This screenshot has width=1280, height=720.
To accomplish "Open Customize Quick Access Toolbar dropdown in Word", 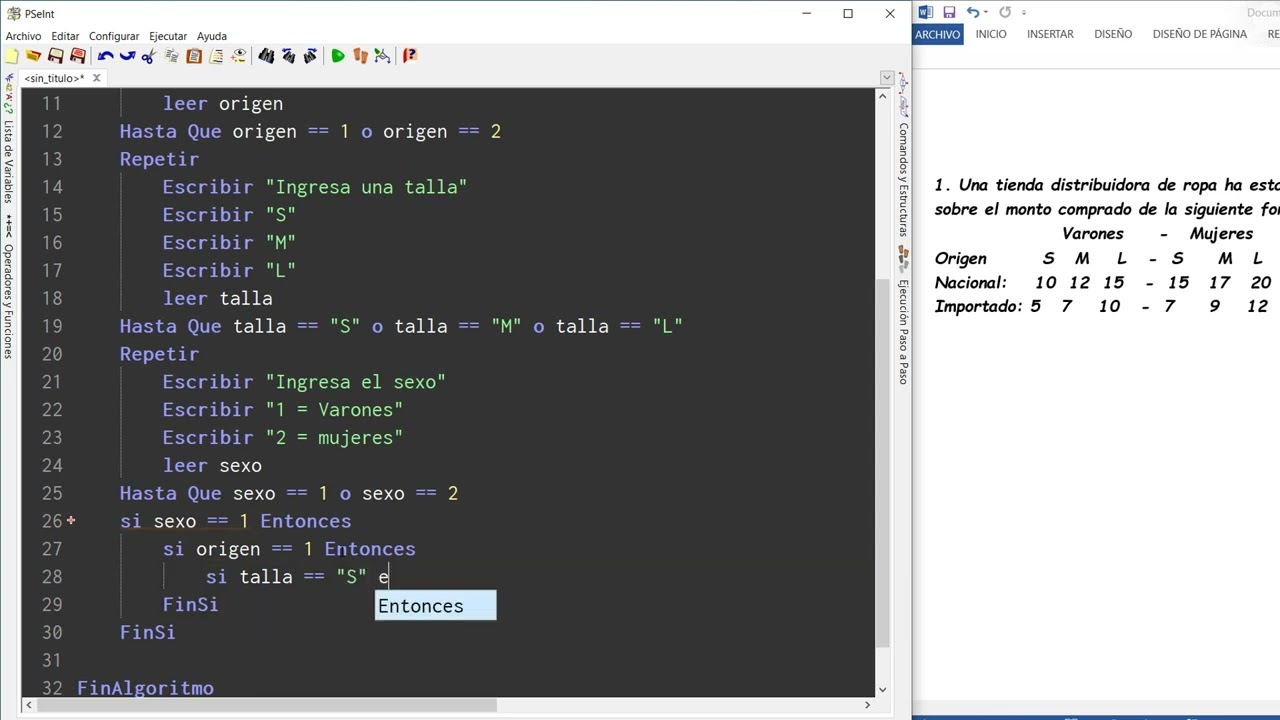I will click(1024, 13).
